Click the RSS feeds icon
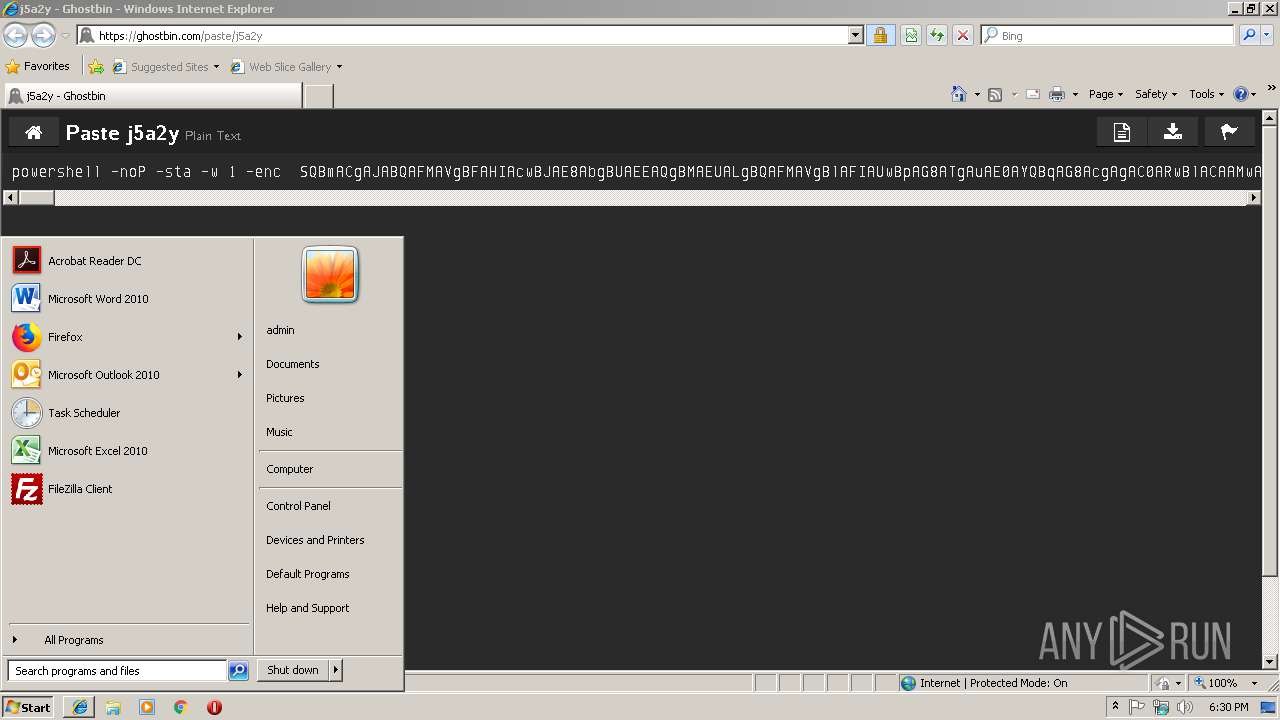Screen dimensions: 1280x720 point(995,94)
